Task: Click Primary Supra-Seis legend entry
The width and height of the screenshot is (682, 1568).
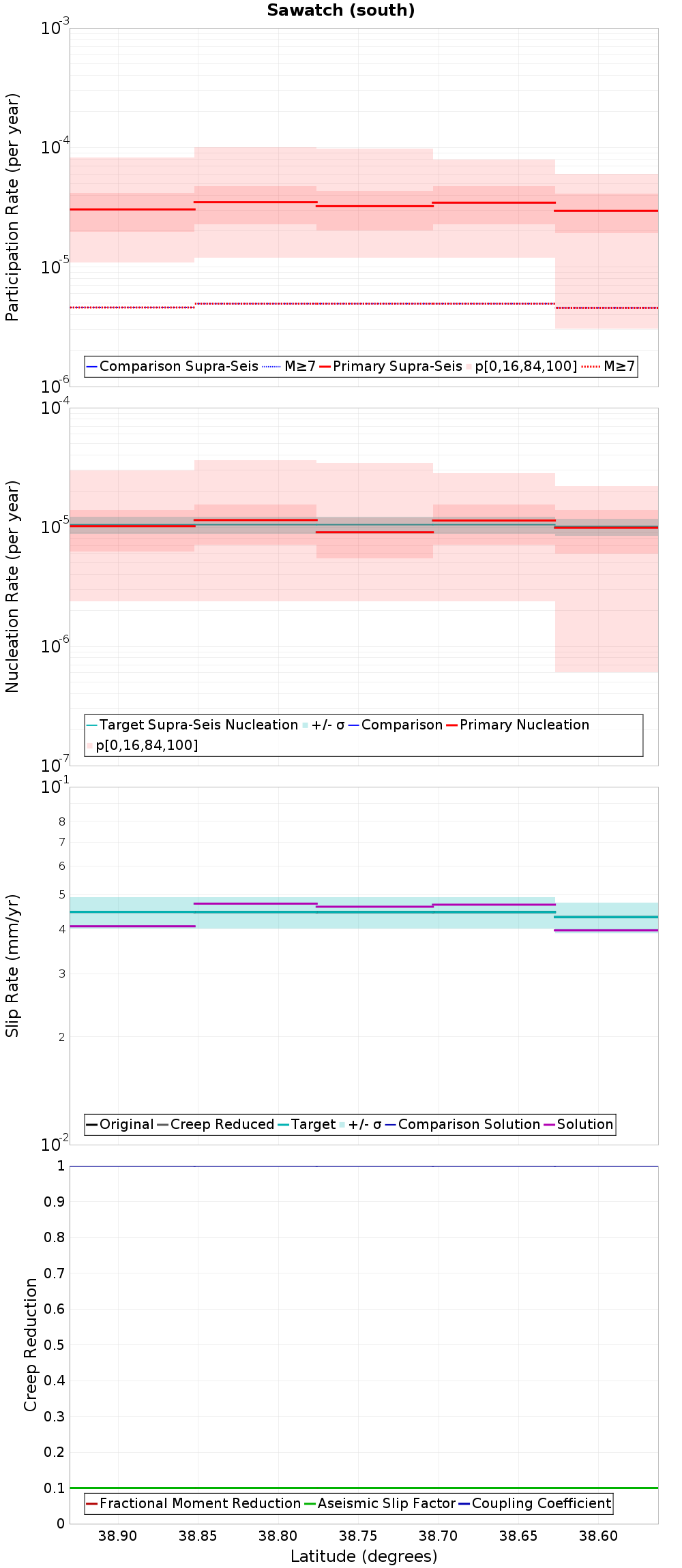Action: [391, 366]
